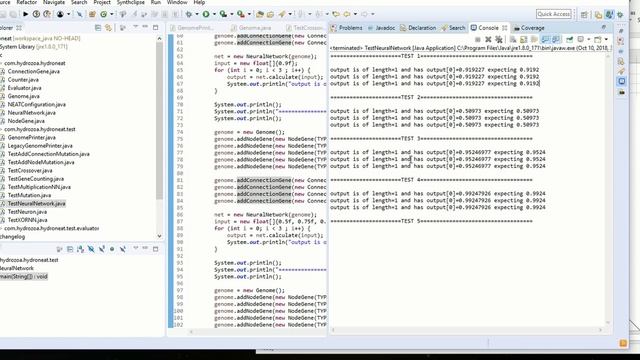
Task: Open the Display Selected Console dropdown
Action: point(589,40)
